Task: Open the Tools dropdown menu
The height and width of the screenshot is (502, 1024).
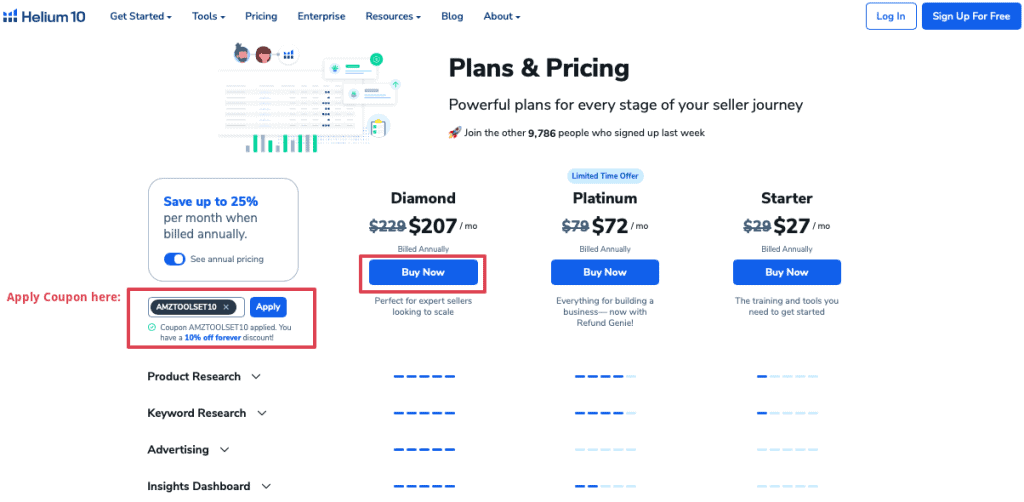Action: point(208,16)
